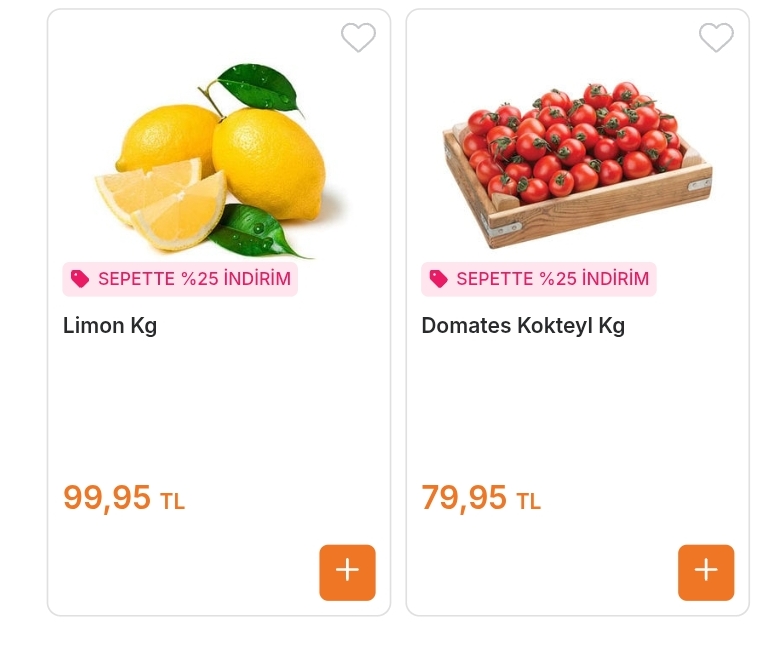Click empty space below Domates Kokteyl Kg title
The image size is (783, 669).
coord(577,410)
